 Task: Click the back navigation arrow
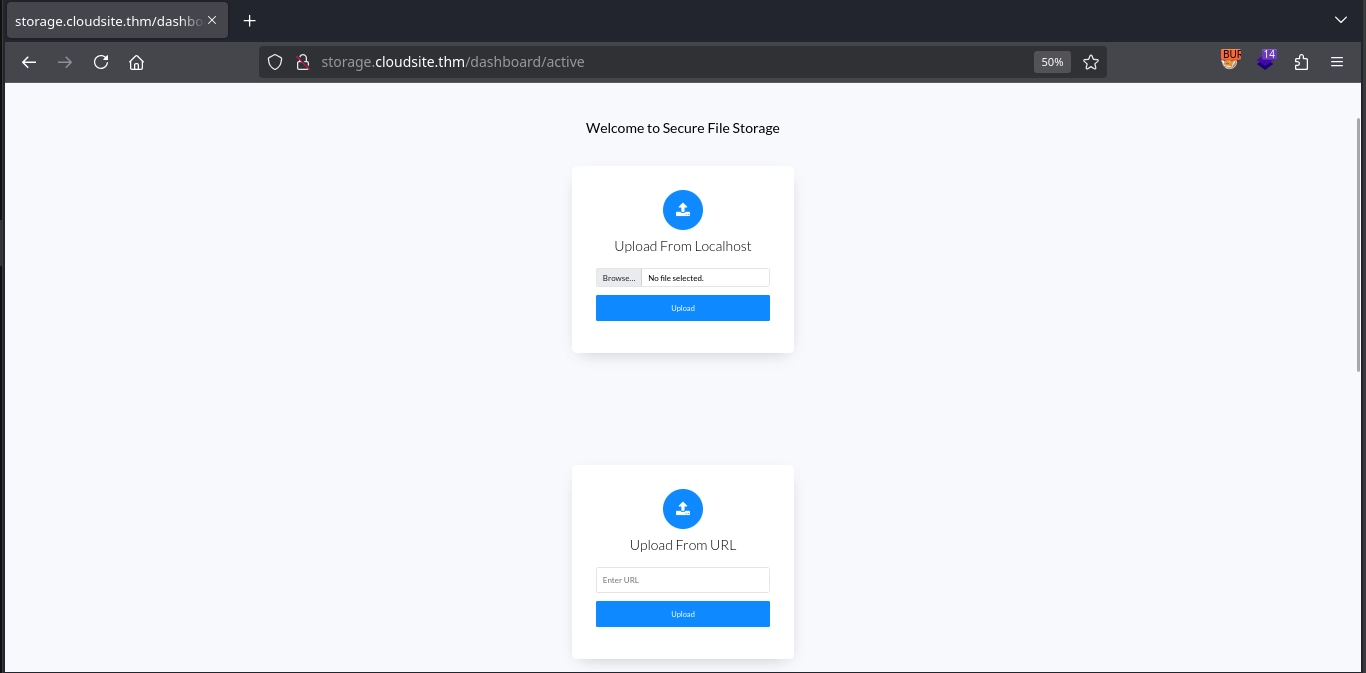click(x=29, y=62)
